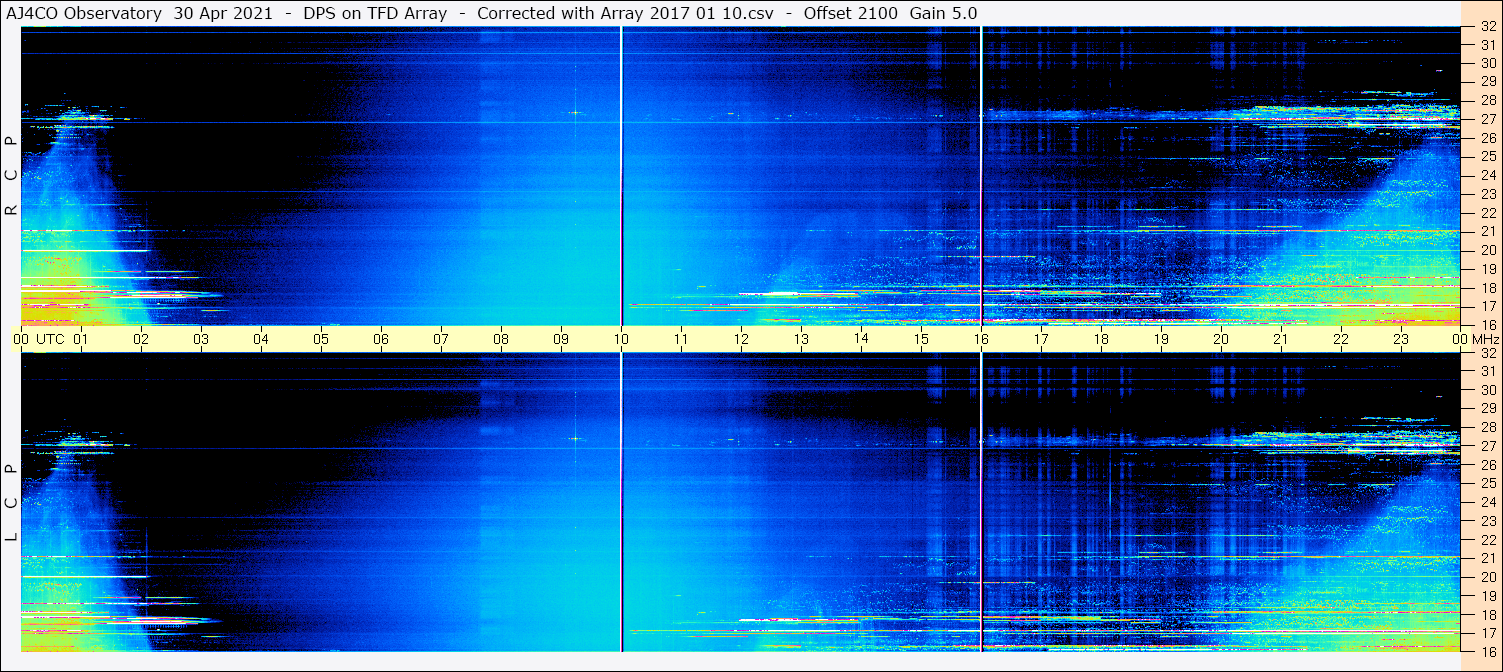Select the 23 hour mark on time axis
The image size is (1503, 672).
click(1401, 339)
